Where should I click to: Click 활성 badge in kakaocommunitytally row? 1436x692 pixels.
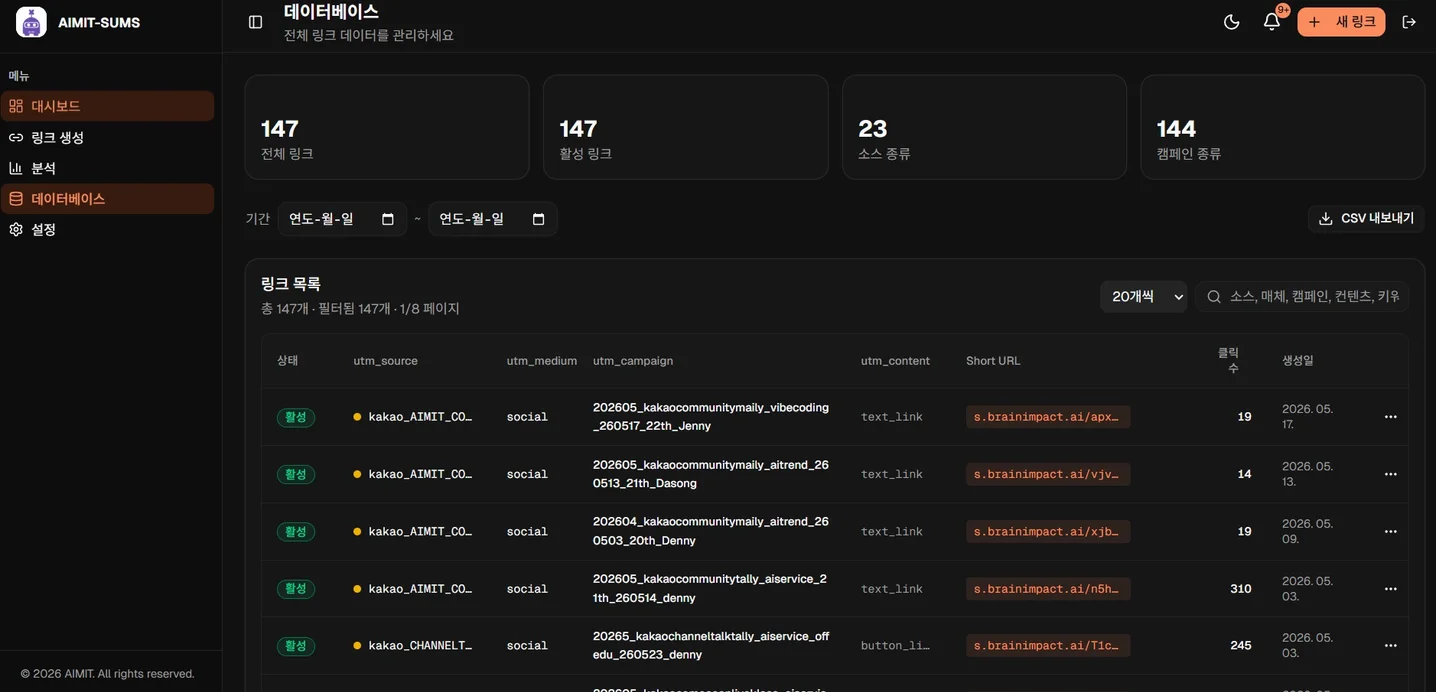[296, 589]
